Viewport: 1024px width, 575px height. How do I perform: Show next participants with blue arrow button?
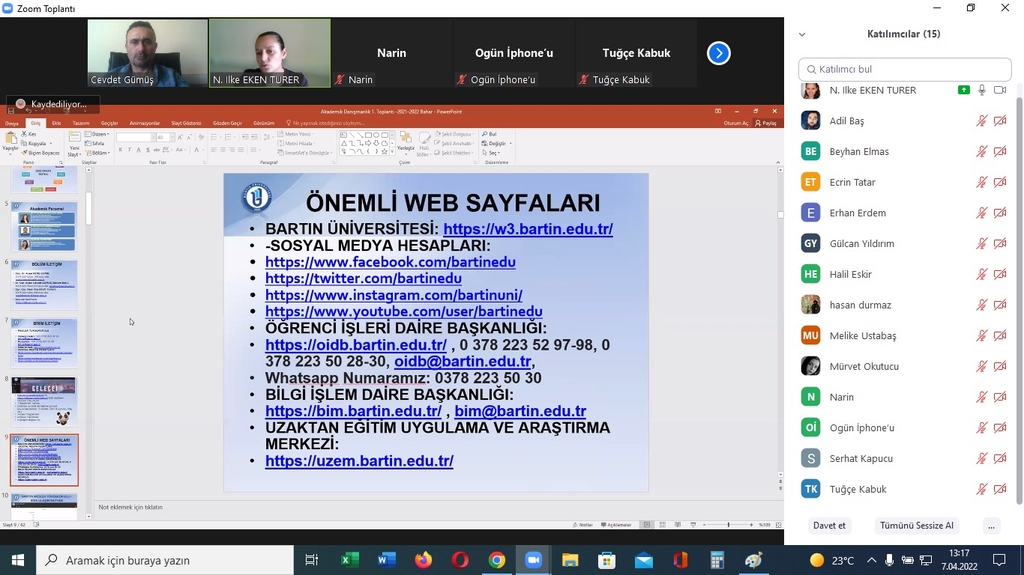point(718,53)
